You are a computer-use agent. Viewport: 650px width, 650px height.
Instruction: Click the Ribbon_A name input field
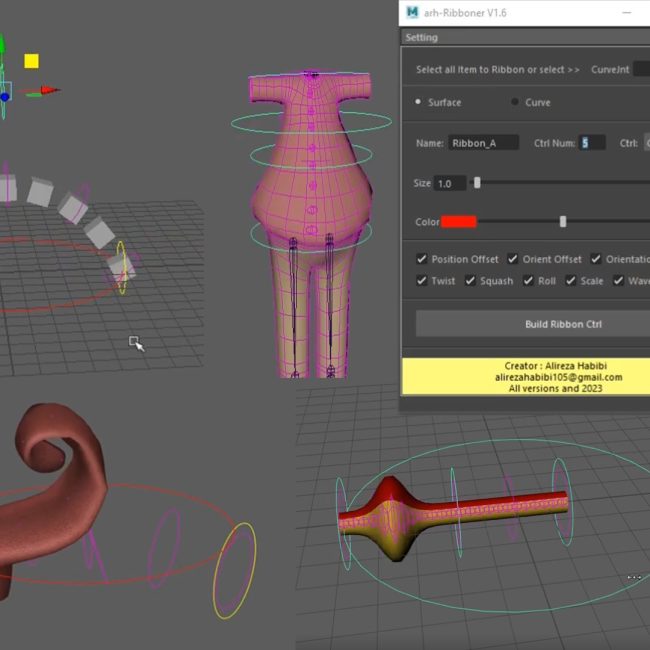(x=483, y=143)
